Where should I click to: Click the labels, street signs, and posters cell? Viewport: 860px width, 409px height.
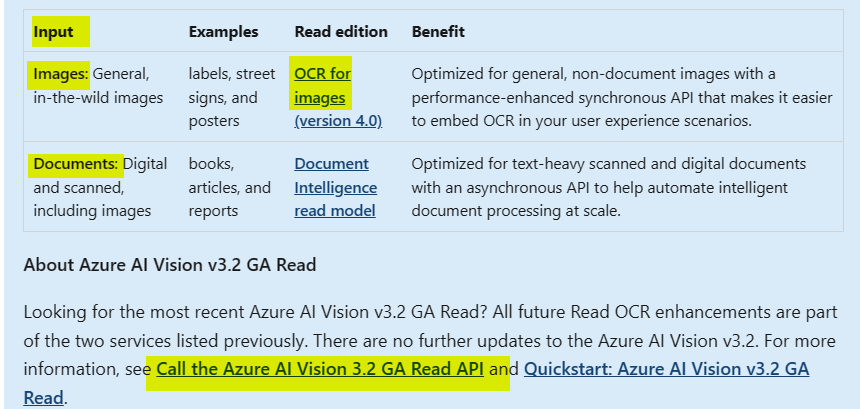232,97
